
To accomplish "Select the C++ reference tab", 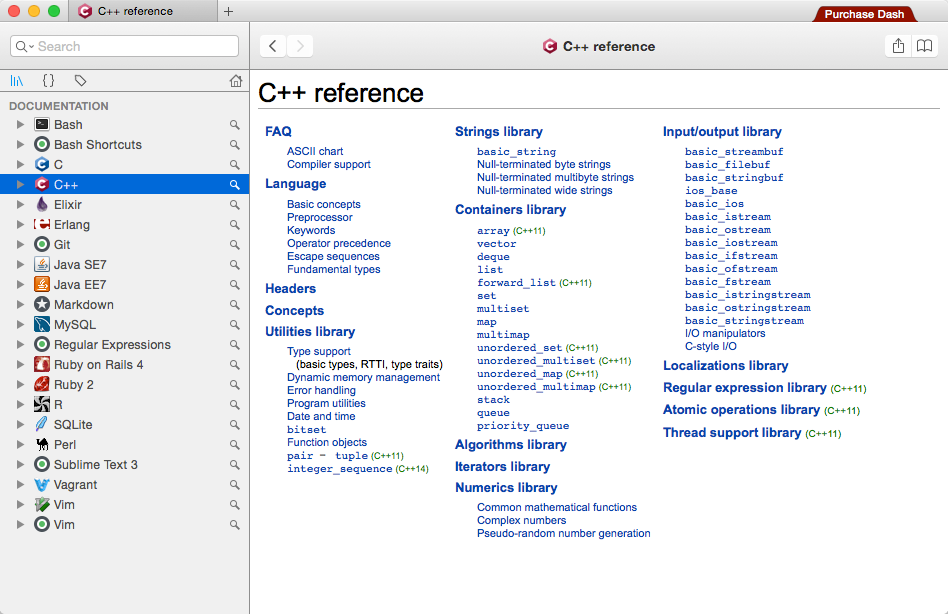I will pos(142,11).
